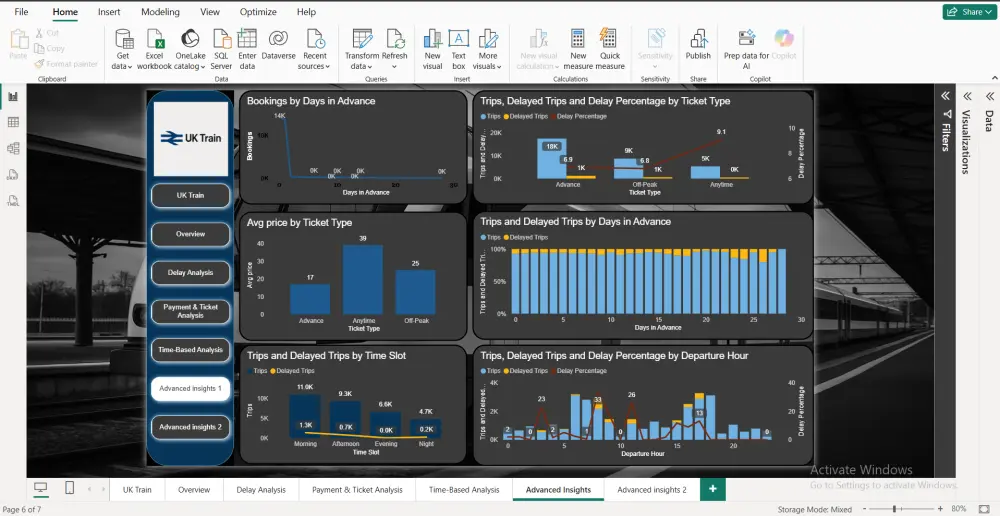Expand the Data pane
This screenshot has width=1000, height=516.
tap(990, 96)
